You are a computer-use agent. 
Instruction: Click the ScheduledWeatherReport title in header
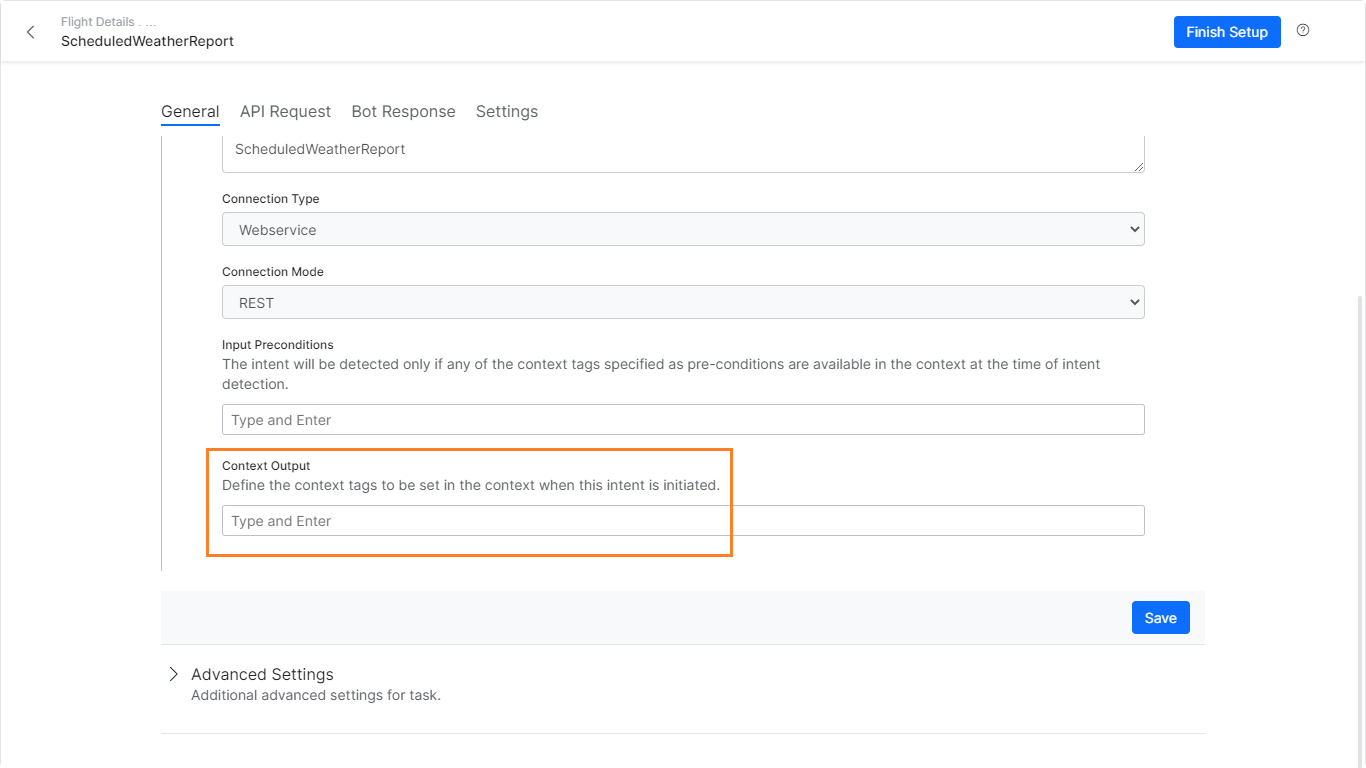(x=147, y=41)
